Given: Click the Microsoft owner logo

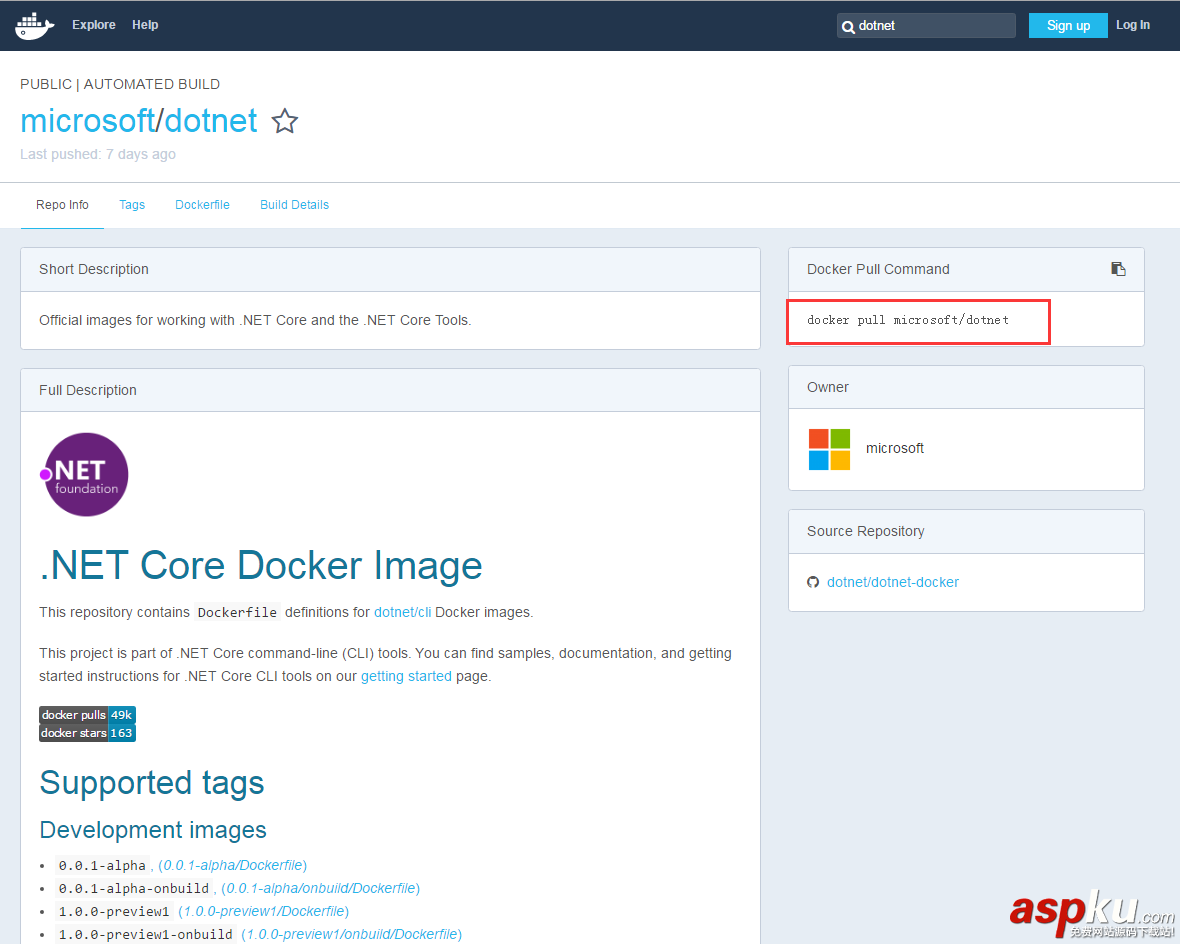Looking at the screenshot, I should (x=829, y=449).
